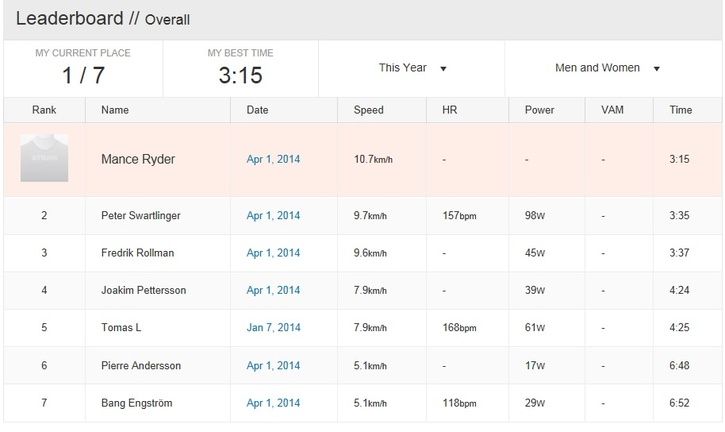Click the HR column header
725x432 pixels.
click(449, 110)
